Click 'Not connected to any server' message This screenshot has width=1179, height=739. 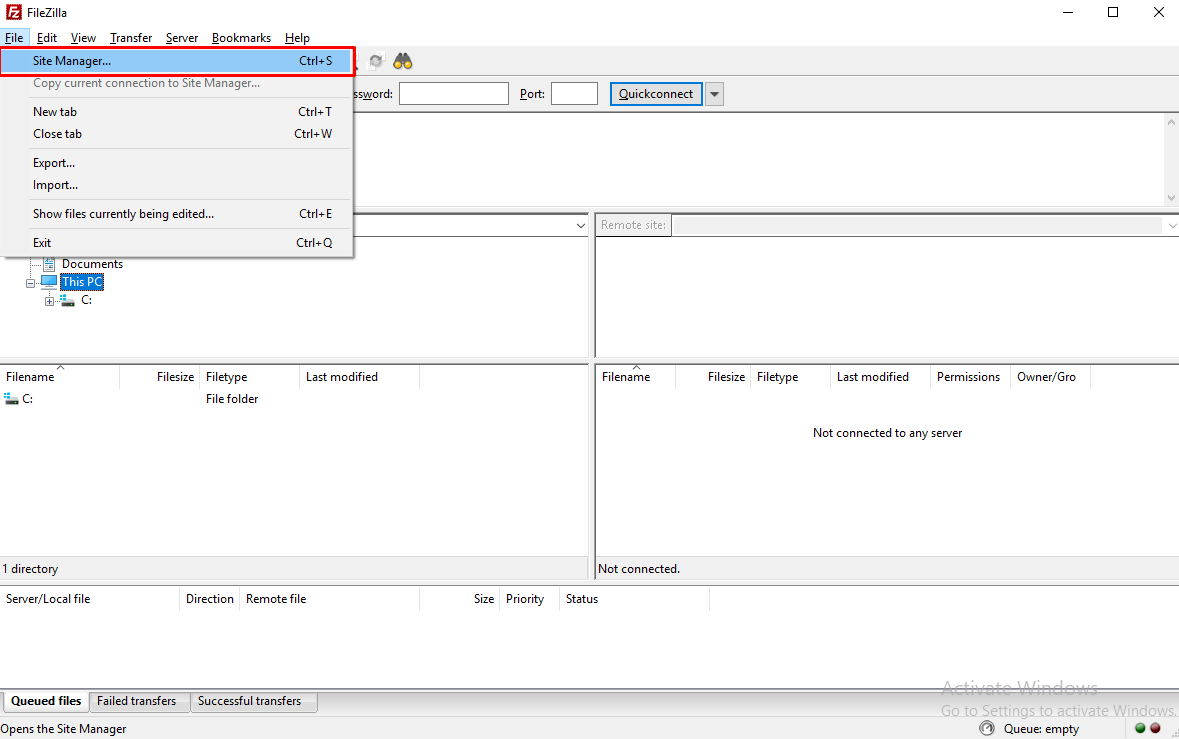(887, 433)
